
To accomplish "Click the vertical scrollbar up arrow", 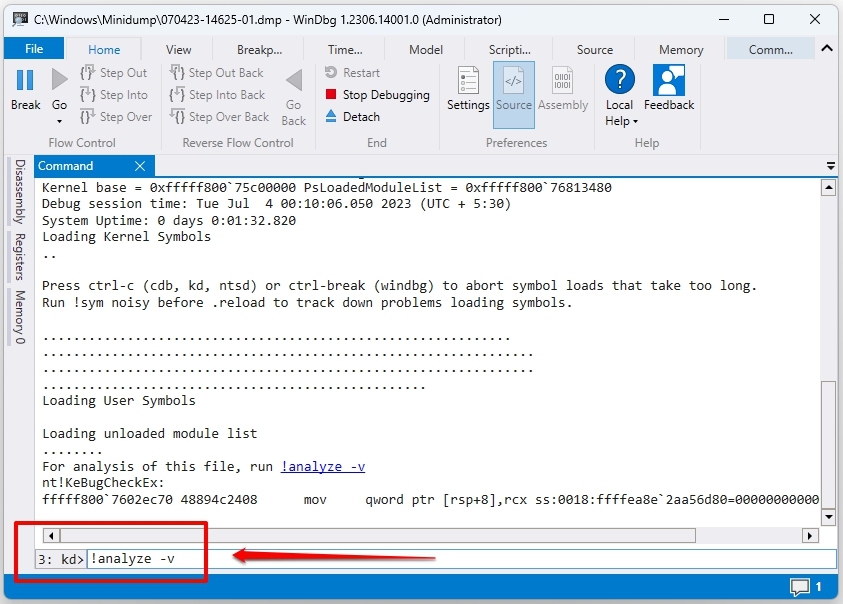I will pyautogui.click(x=828, y=188).
